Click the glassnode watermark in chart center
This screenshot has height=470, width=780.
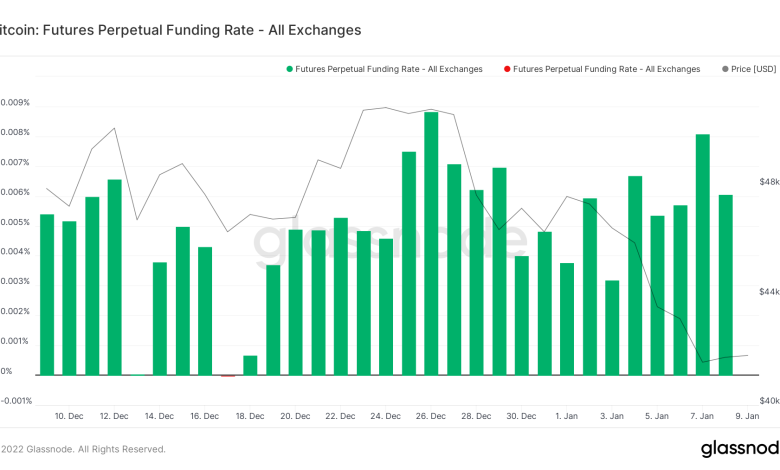point(388,241)
